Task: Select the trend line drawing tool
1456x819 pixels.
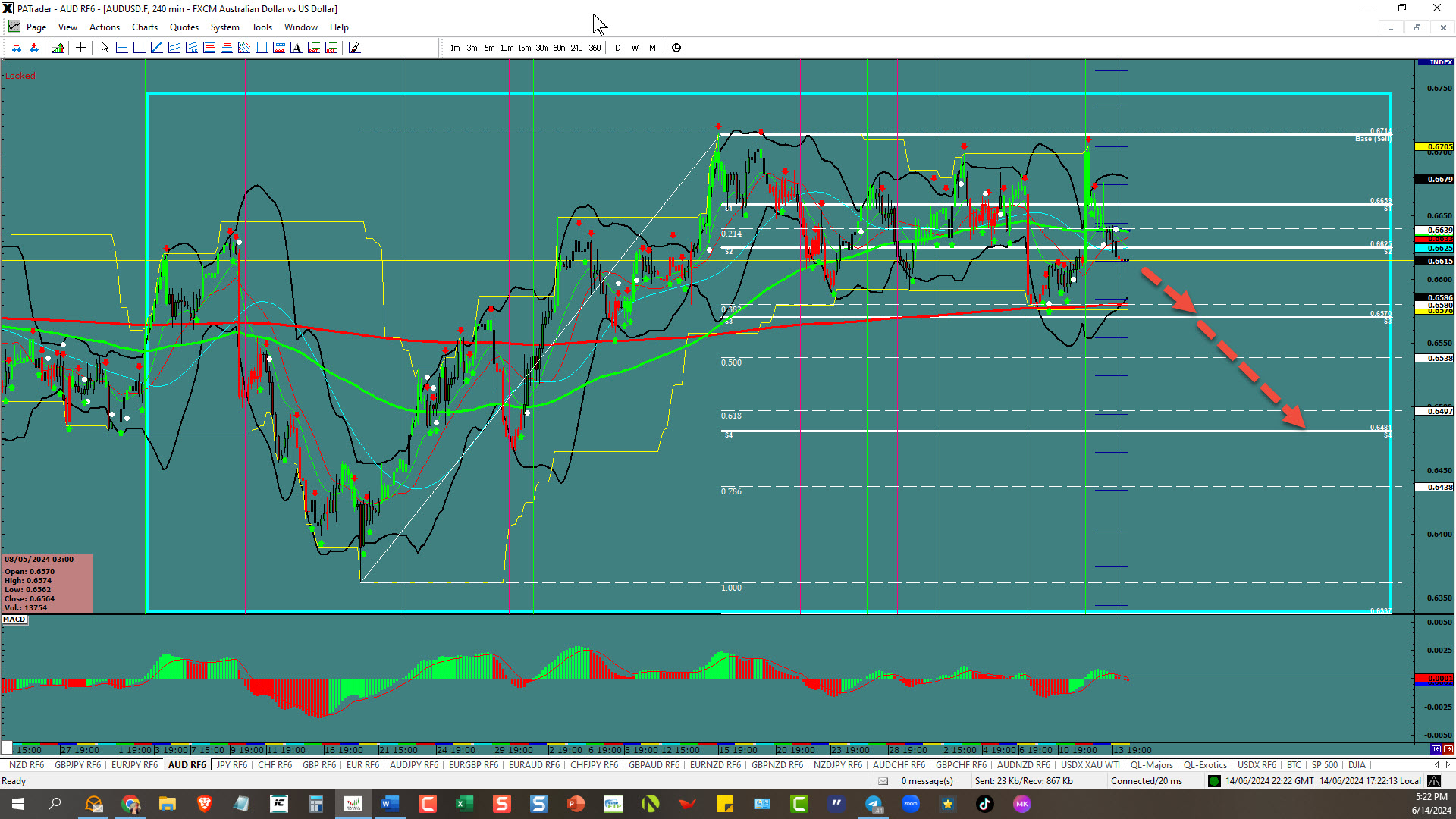Action: click(x=156, y=48)
